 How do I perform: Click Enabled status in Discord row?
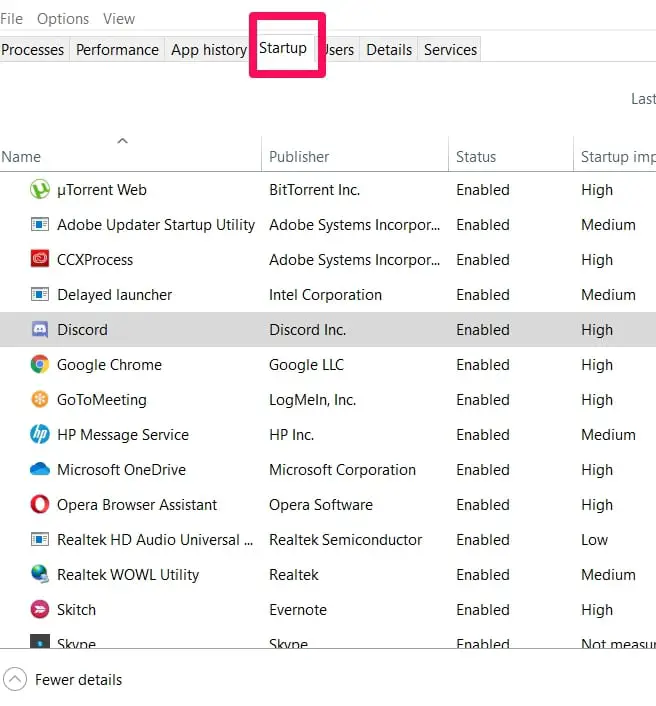pyautogui.click(x=483, y=330)
